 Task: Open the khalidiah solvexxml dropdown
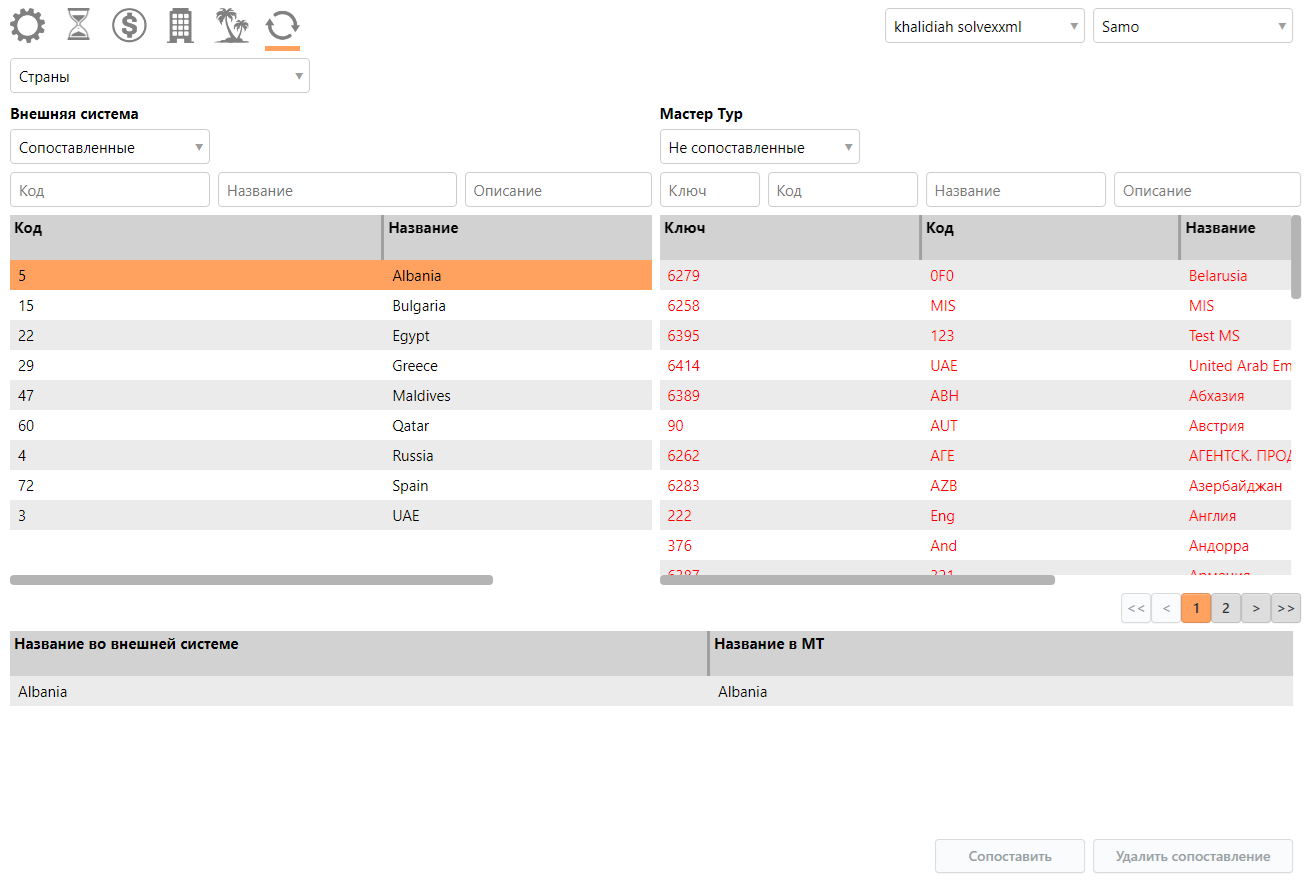(984, 27)
